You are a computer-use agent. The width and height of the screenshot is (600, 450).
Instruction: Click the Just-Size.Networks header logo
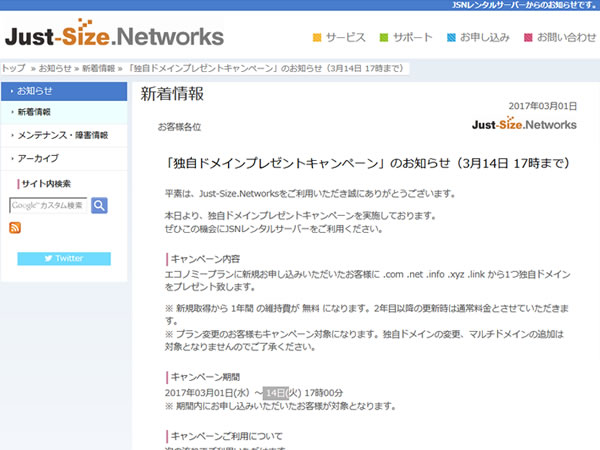114,33
